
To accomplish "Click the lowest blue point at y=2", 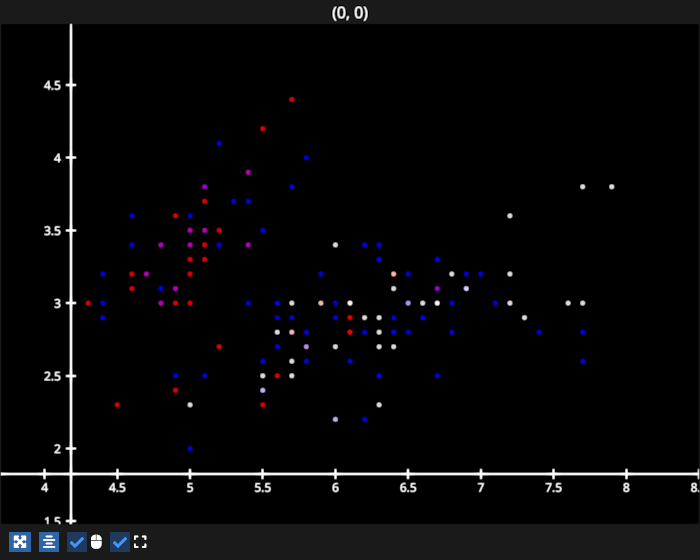I will click(x=190, y=449).
